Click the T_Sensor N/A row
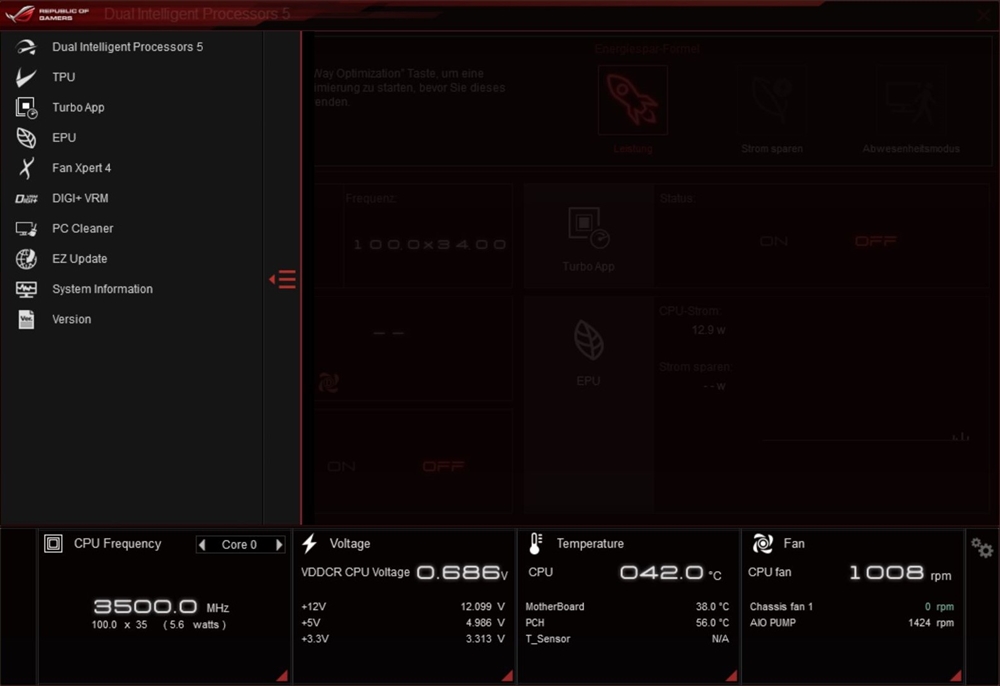The width and height of the screenshot is (1000, 686). coord(627,639)
